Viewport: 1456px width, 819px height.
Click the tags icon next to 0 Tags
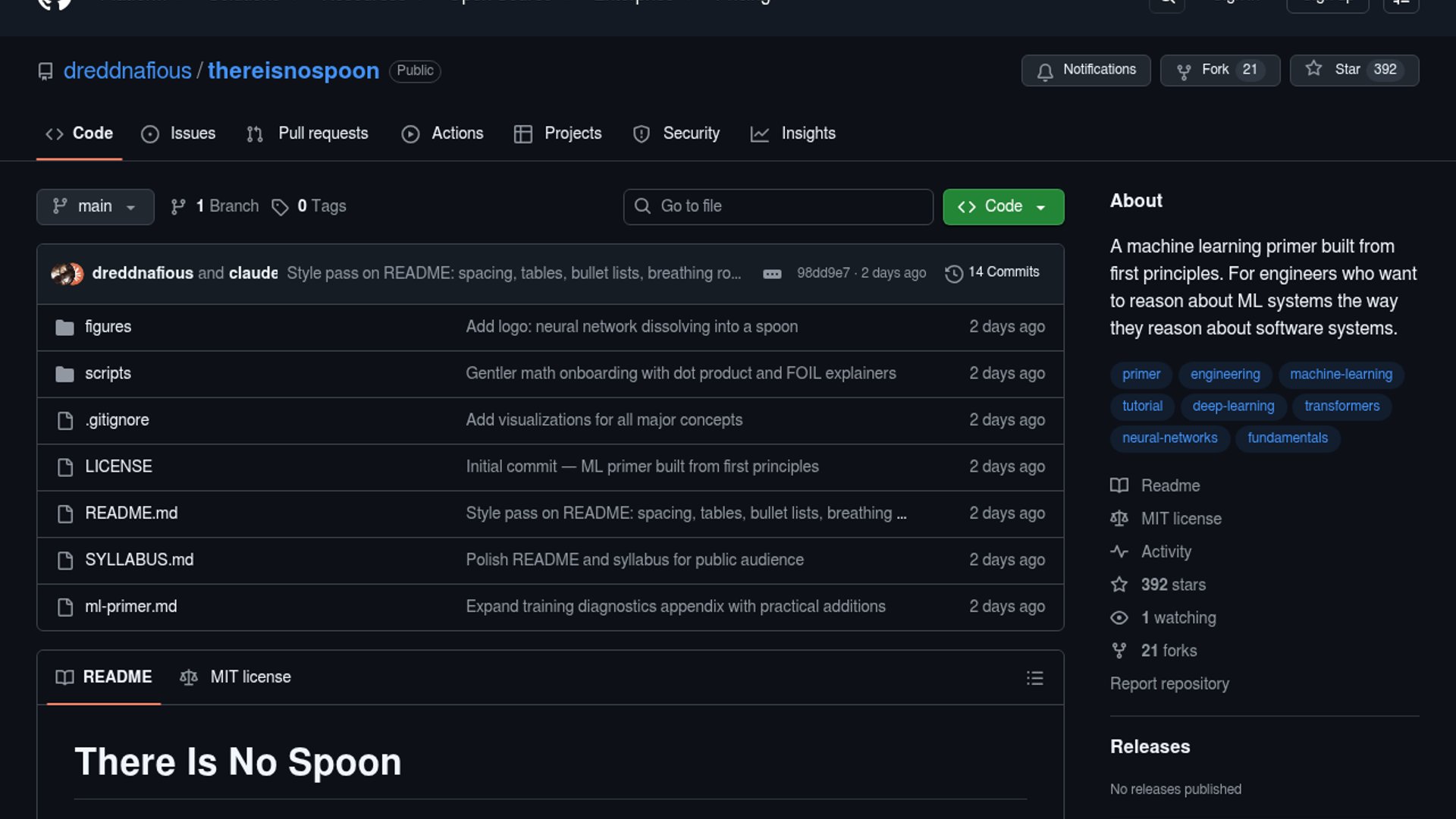[x=280, y=207]
